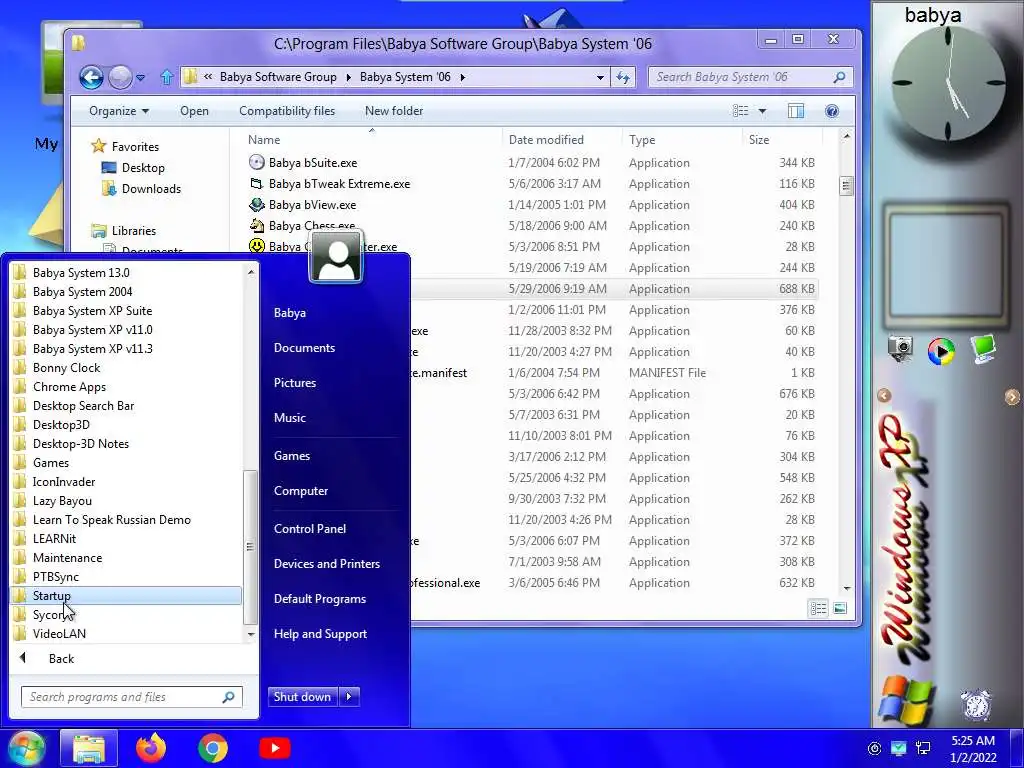Select Babya Chess.exe file icon
This screenshot has height=768, width=1024.
(257, 225)
